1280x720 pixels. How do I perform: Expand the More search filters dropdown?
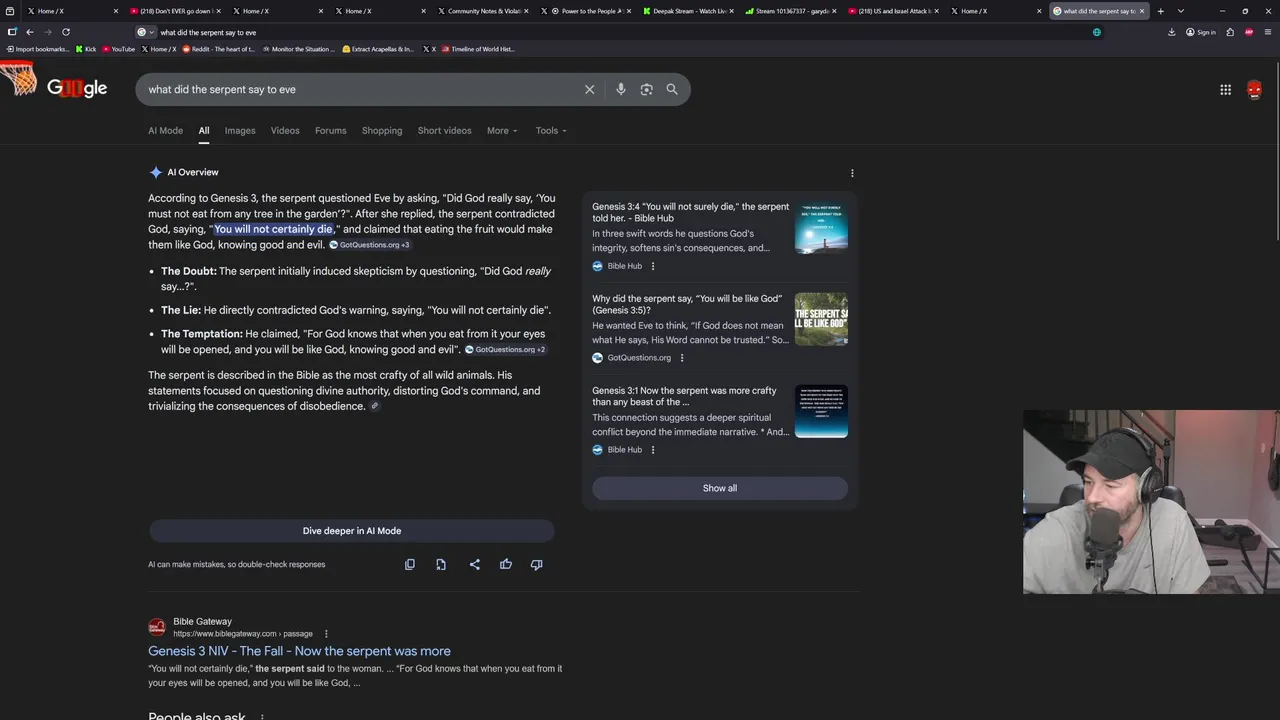click(502, 131)
